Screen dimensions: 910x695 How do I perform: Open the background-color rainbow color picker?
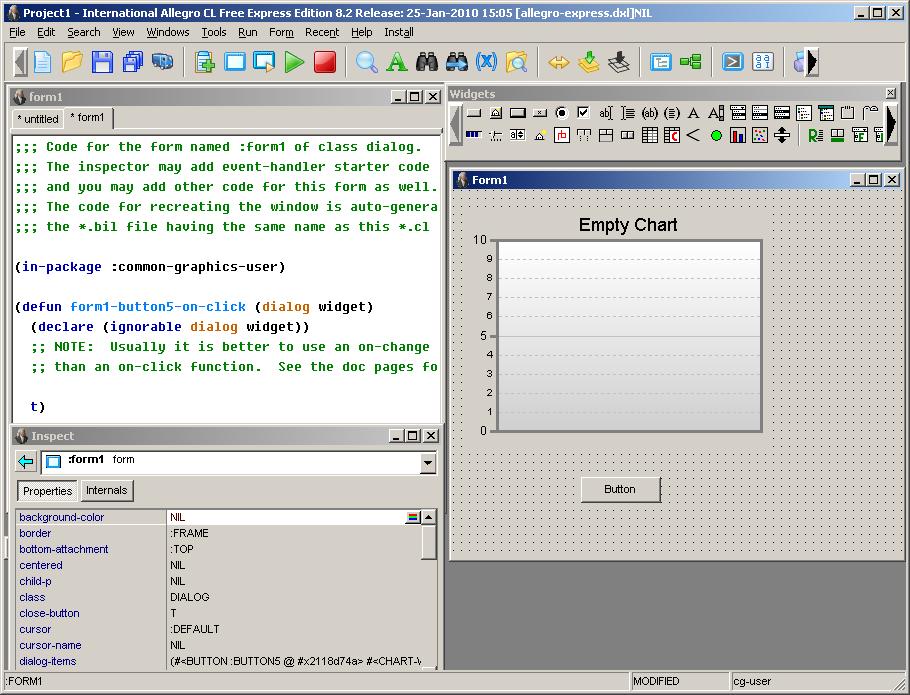tap(411, 517)
